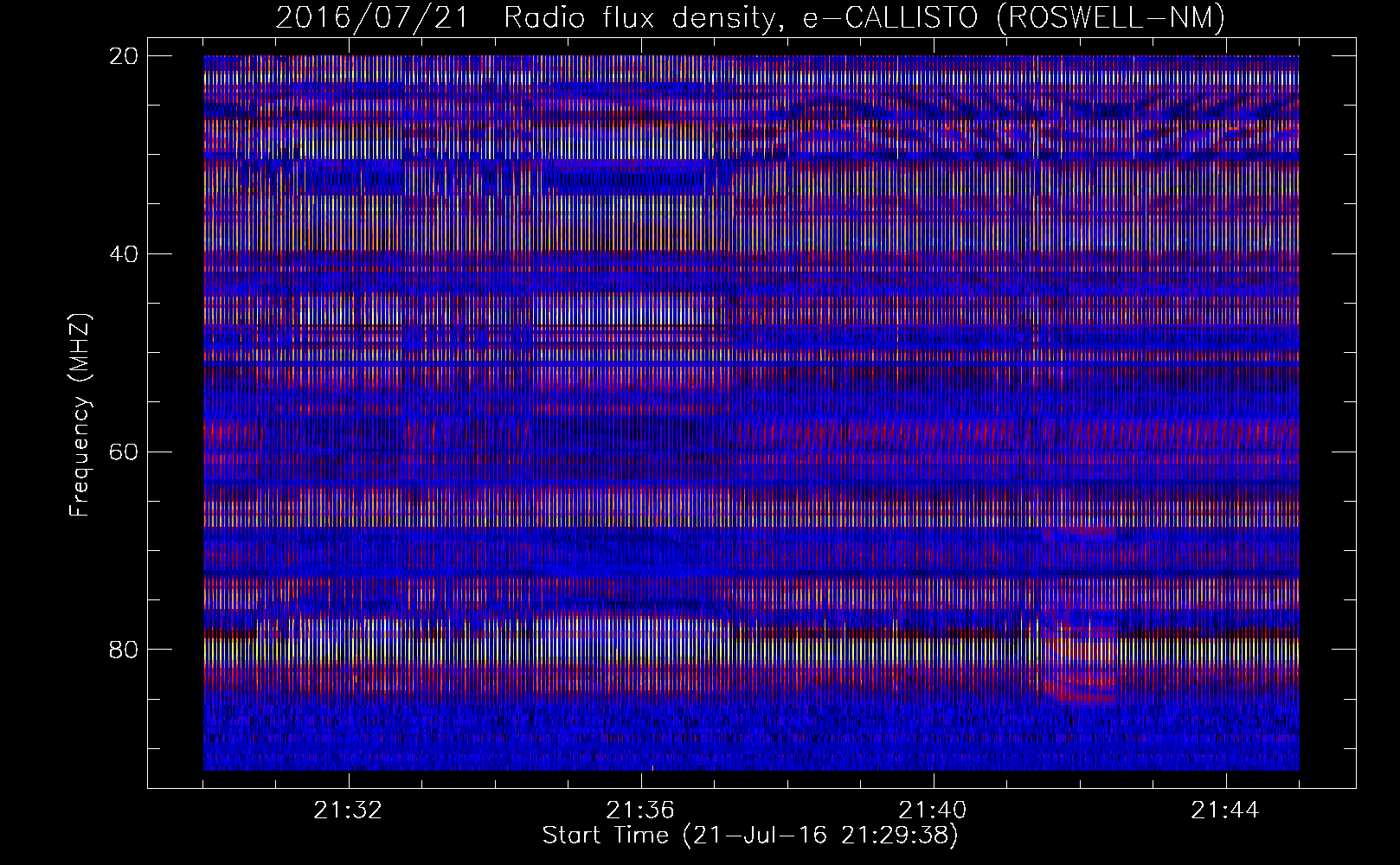1400x865 pixels.
Task: Click the 'Frequency (MHZ)' y-axis label
Action: (80, 415)
